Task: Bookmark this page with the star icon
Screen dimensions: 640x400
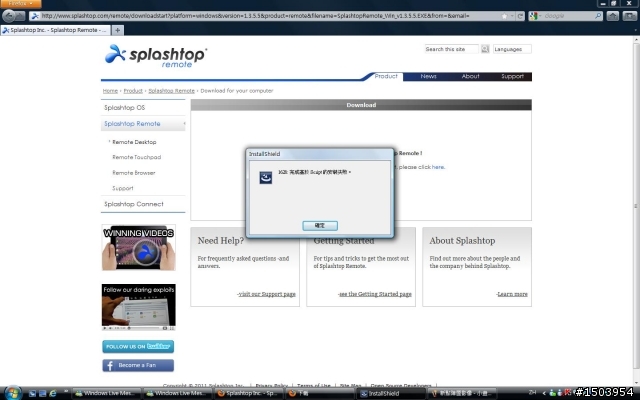Action: pyautogui.click(x=504, y=16)
